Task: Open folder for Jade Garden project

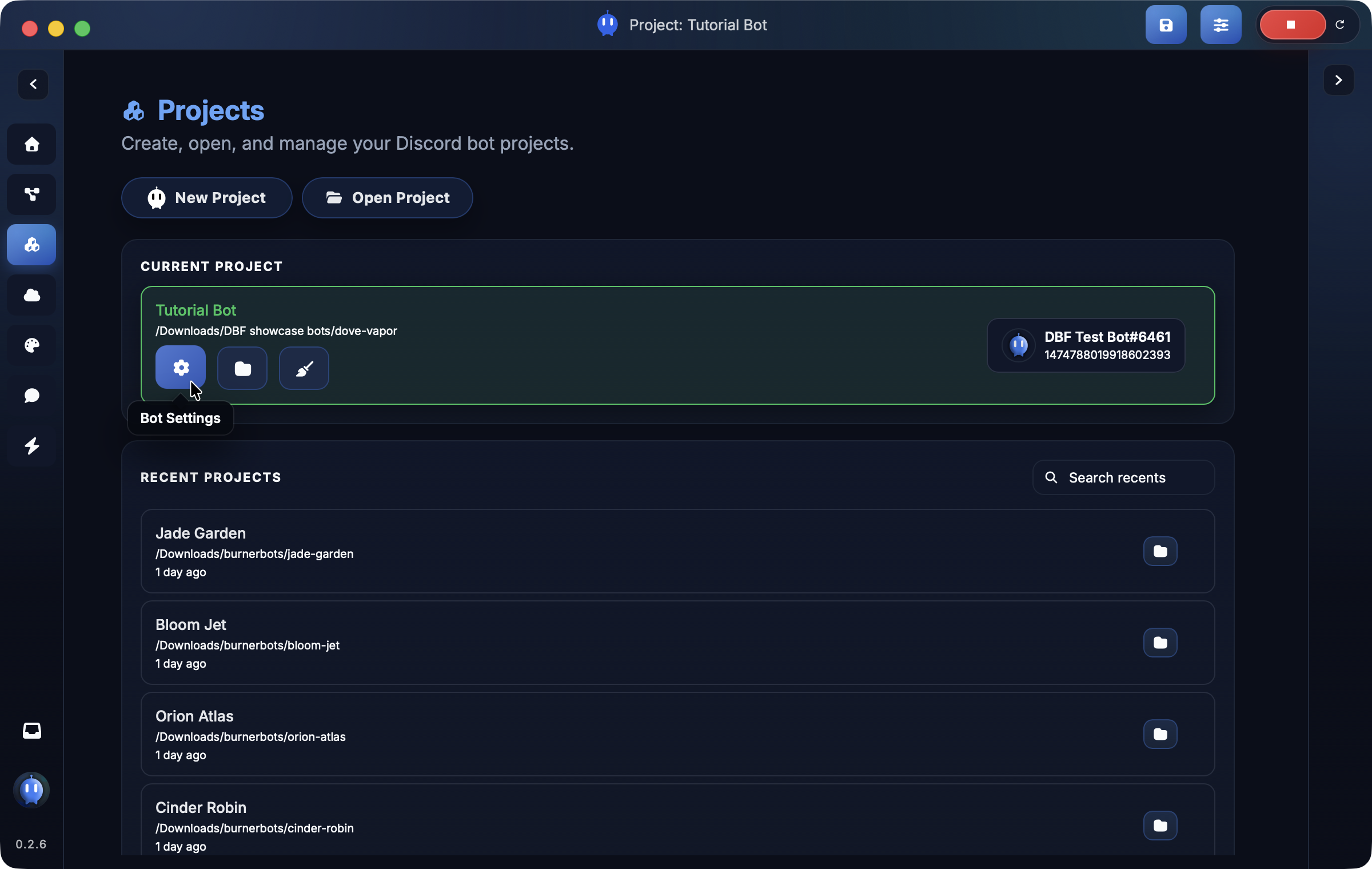Action: coord(1160,551)
